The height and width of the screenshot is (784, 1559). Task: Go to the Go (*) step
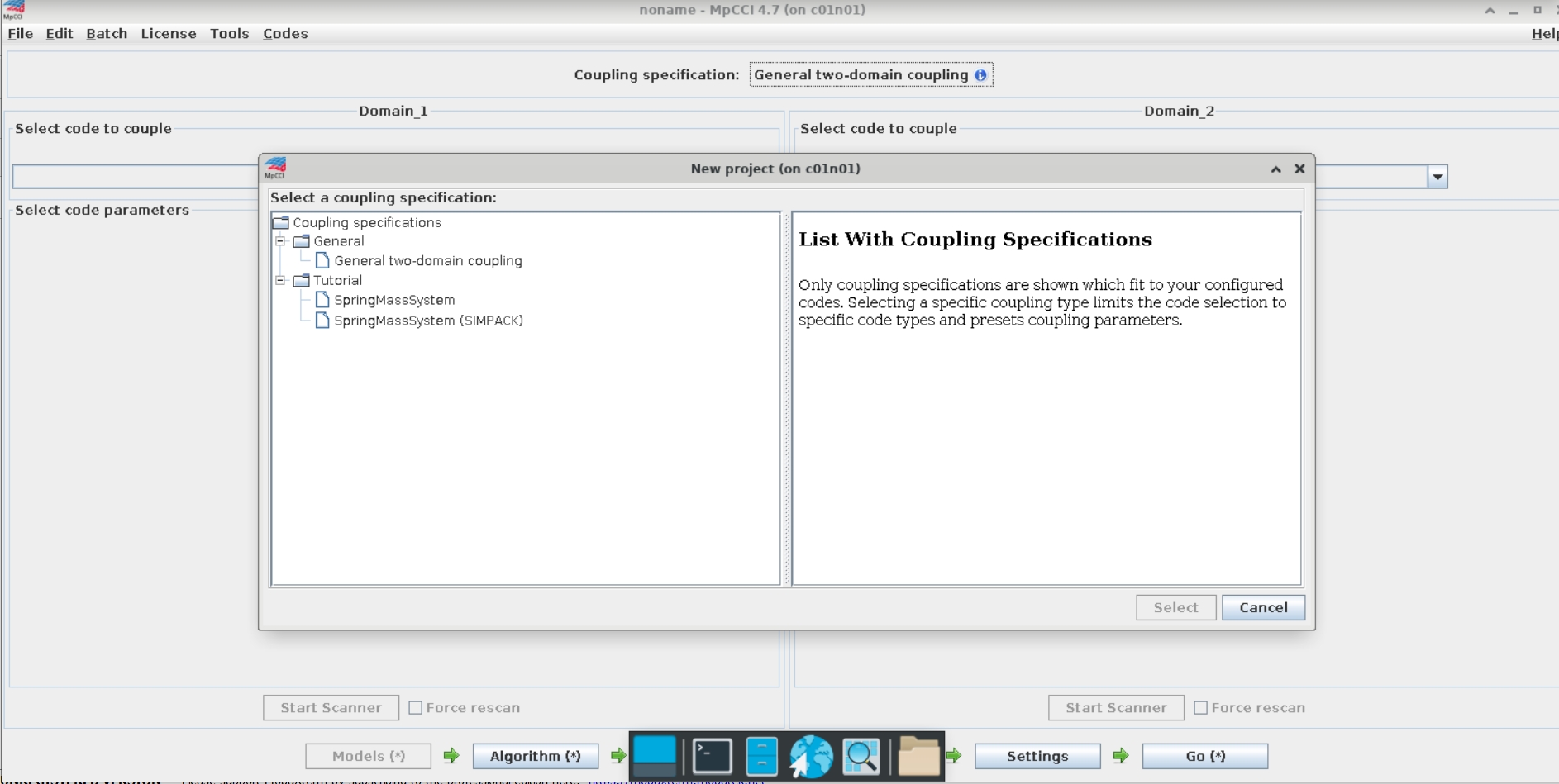(x=1205, y=757)
